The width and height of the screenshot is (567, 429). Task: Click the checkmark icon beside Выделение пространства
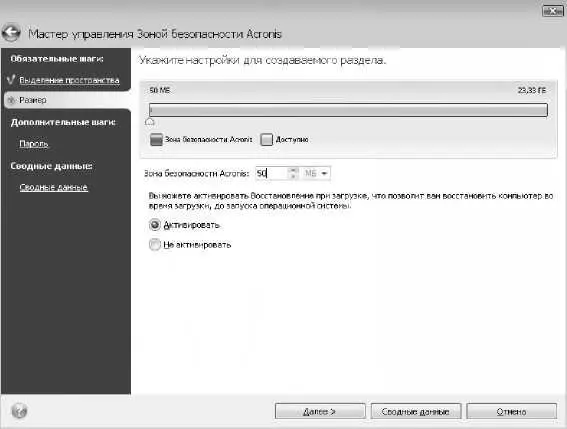click(11, 80)
